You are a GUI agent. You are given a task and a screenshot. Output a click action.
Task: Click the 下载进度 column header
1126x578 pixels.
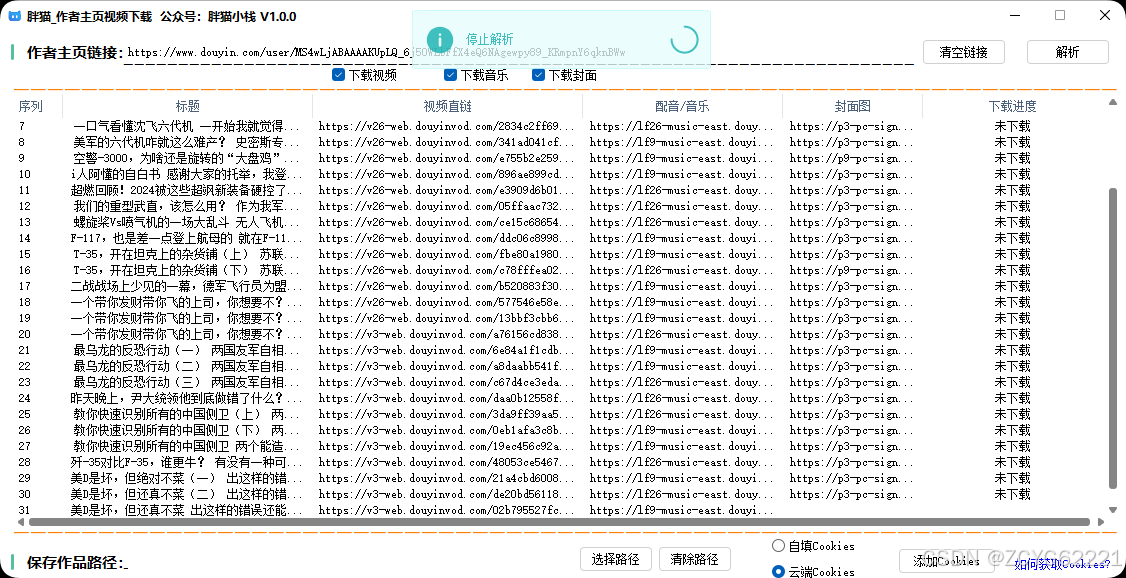coord(1013,106)
